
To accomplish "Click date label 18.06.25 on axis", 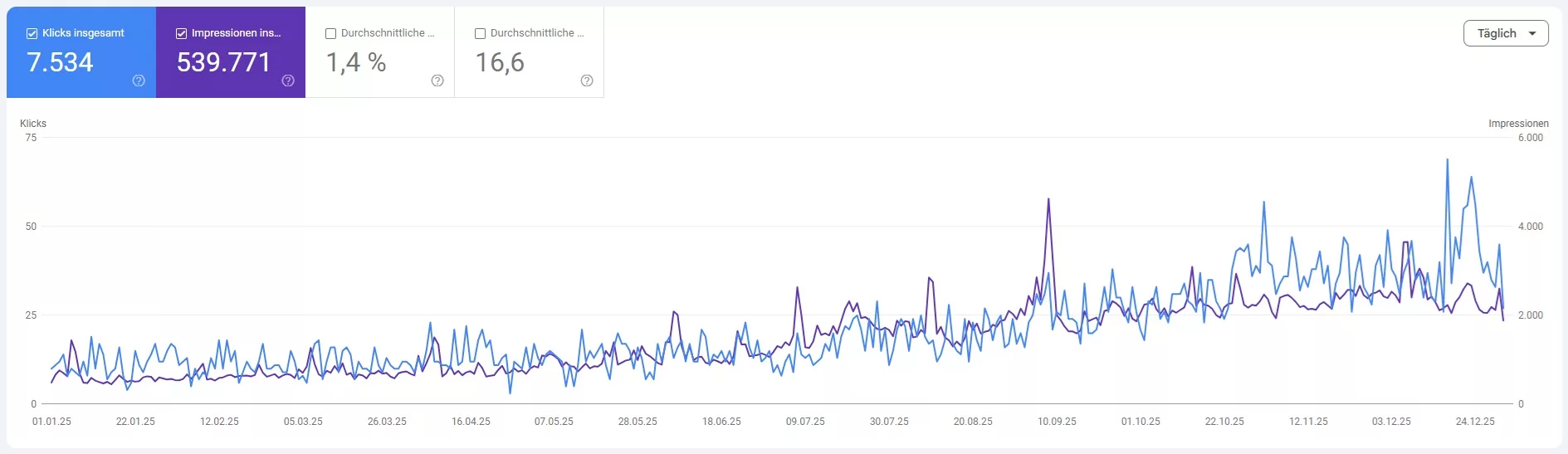I will point(721,422).
